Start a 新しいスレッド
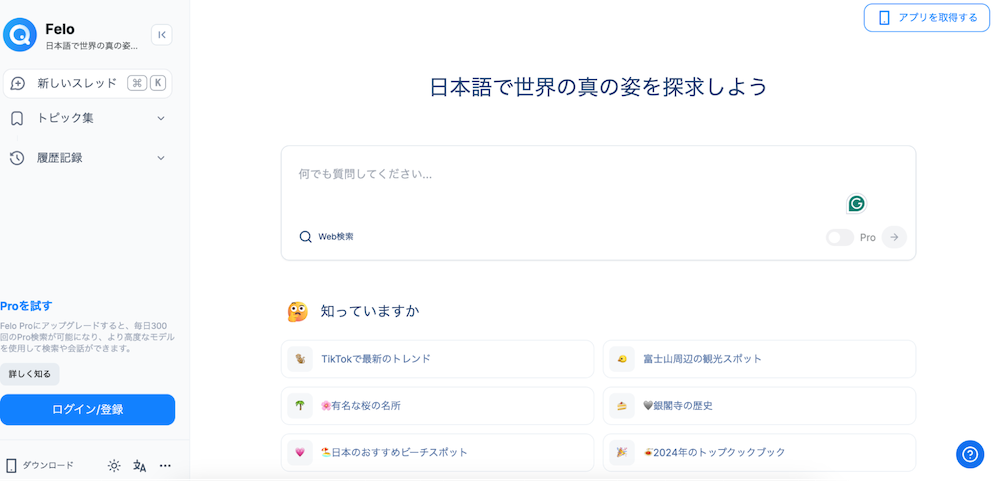This screenshot has width=1000, height=481. 87,84
